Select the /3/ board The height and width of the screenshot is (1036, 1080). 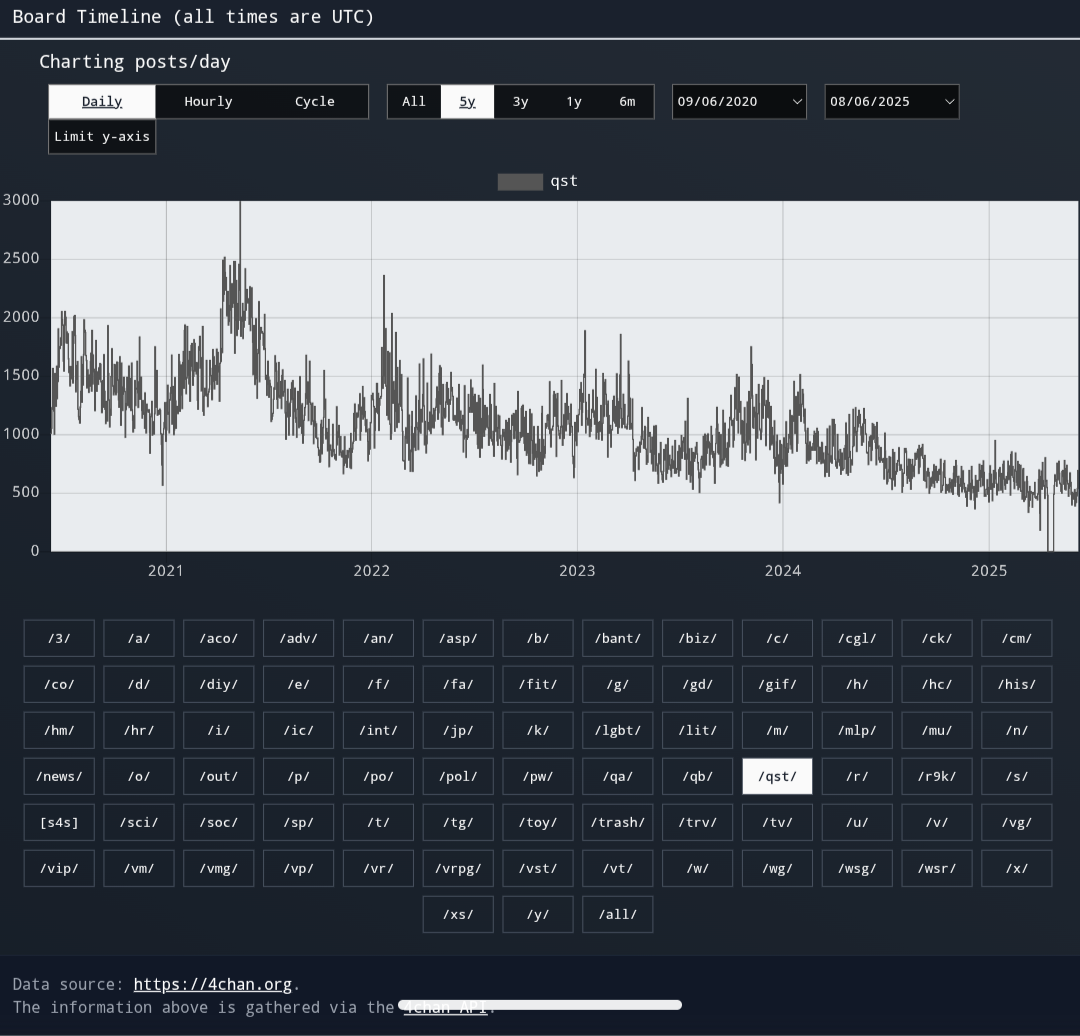coord(59,639)
